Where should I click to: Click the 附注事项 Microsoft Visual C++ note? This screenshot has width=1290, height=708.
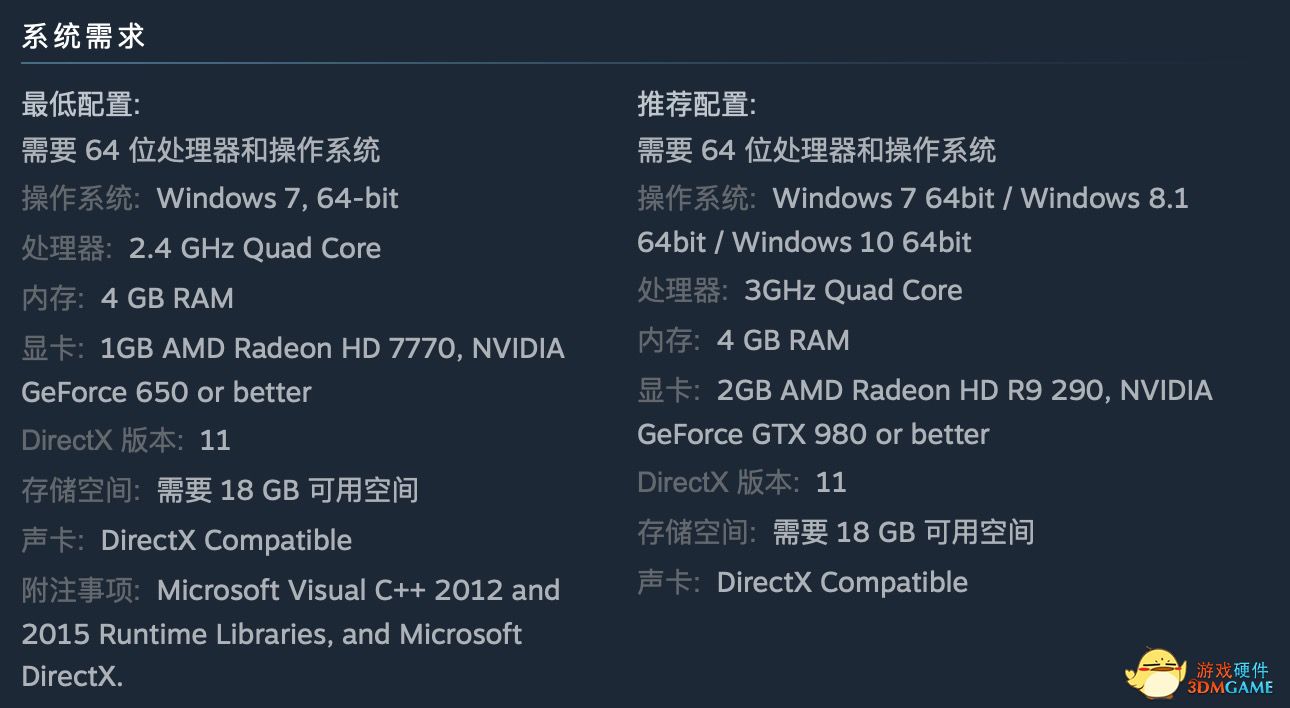[x=291, y=590]
